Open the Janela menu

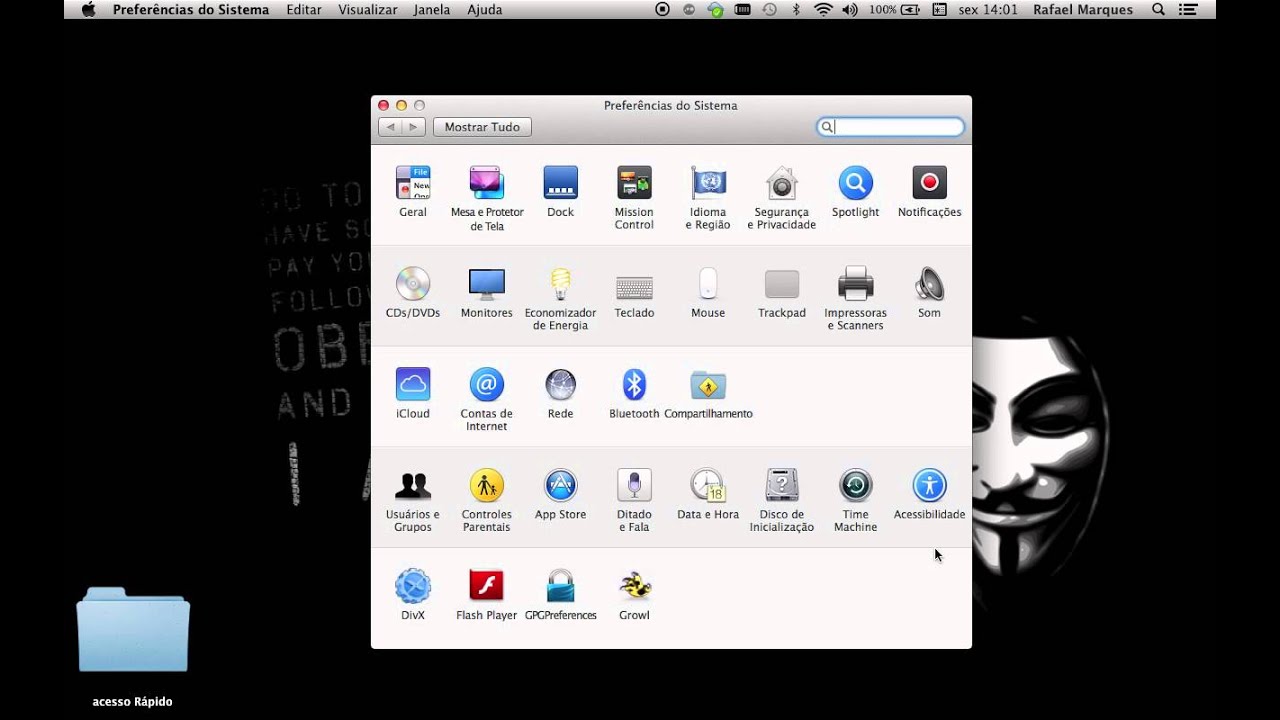tap(432, 9)
